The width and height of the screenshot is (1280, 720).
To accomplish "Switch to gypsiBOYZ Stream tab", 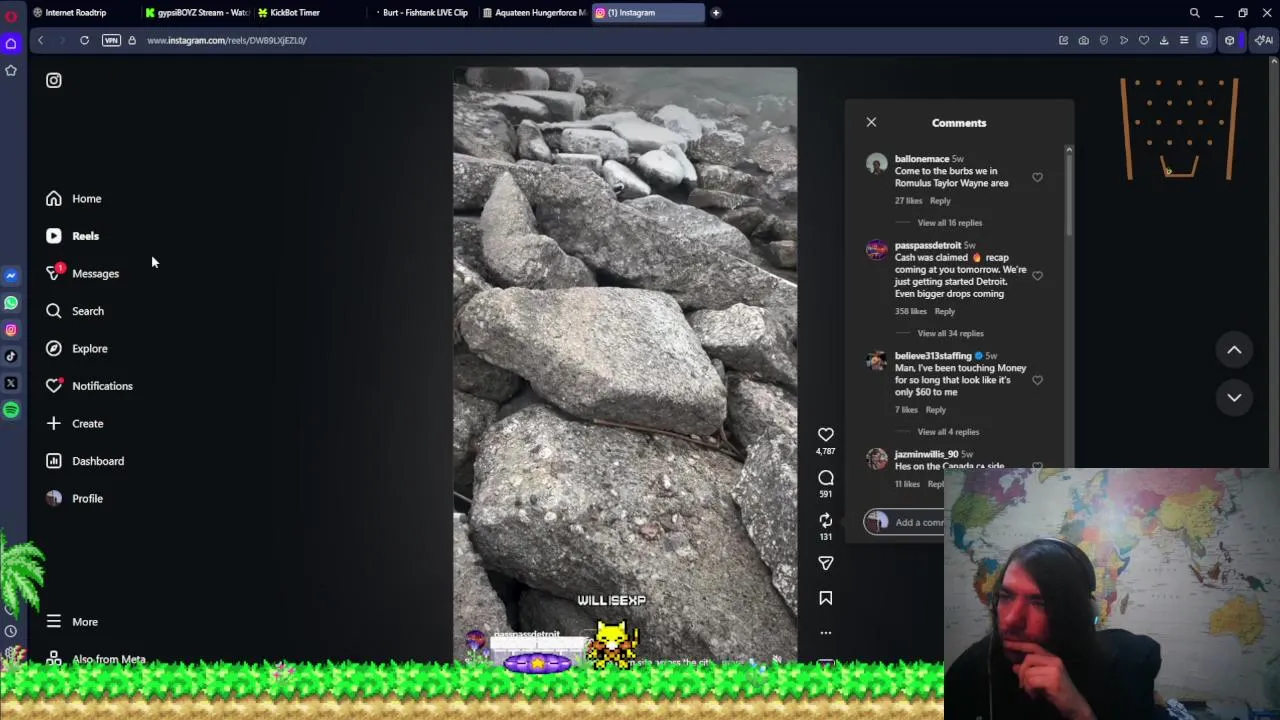I will [196, 12].
